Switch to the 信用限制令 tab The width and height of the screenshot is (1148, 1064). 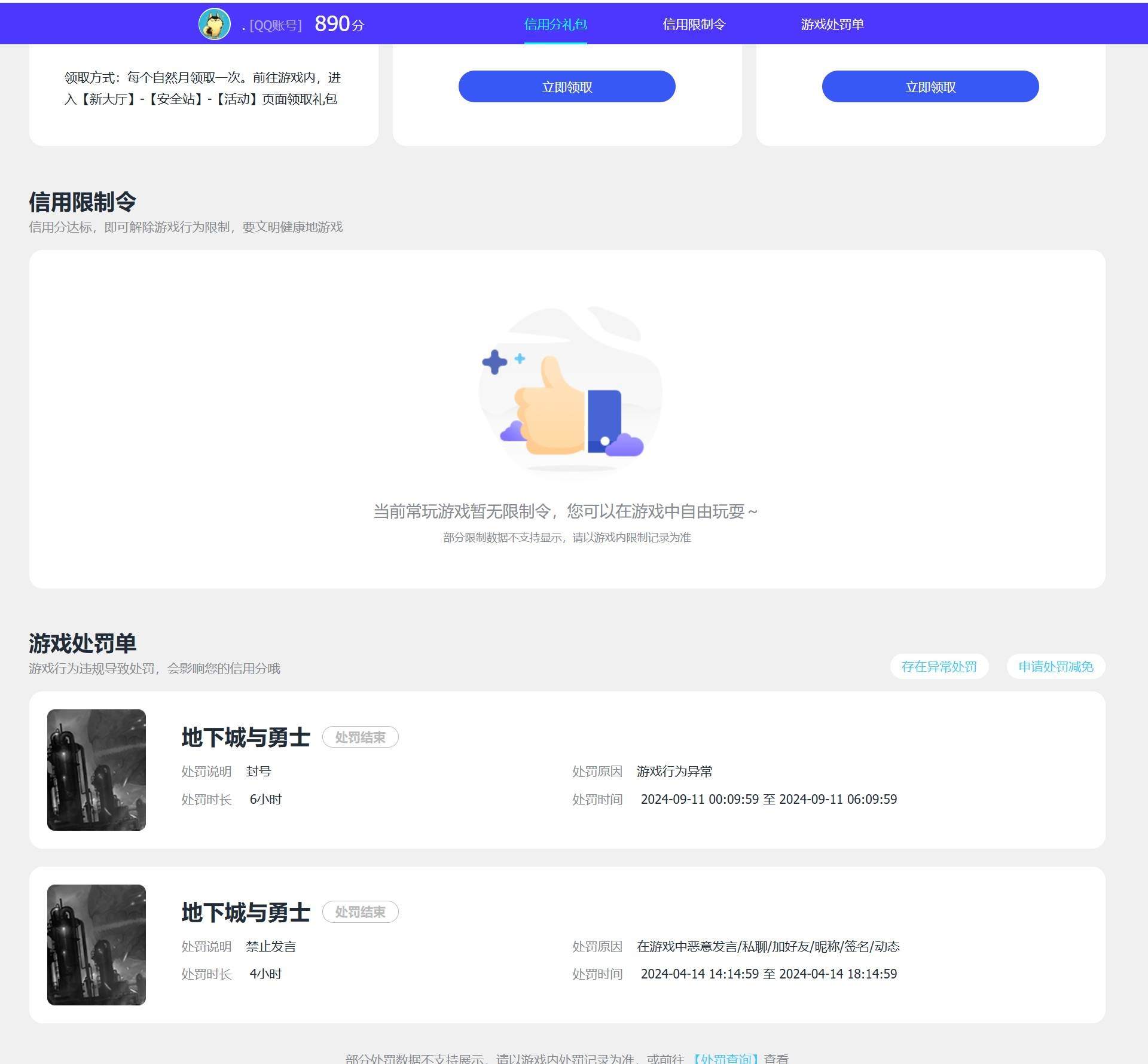(694, 25)
